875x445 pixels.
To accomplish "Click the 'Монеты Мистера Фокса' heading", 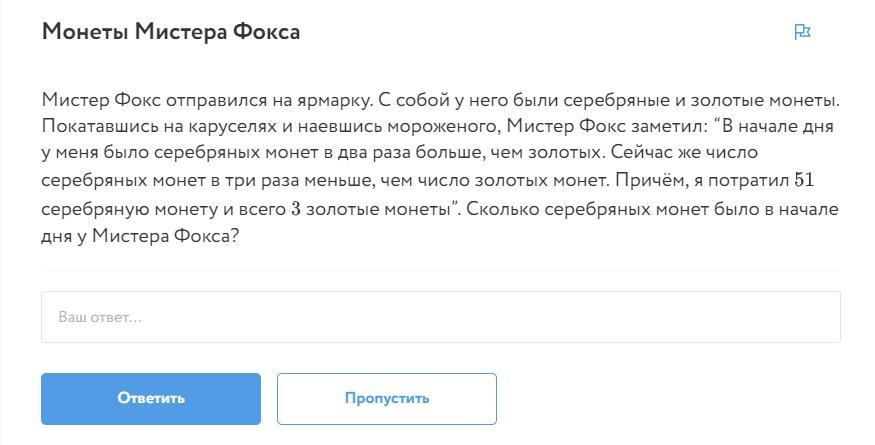I will (x=171, y=32).
